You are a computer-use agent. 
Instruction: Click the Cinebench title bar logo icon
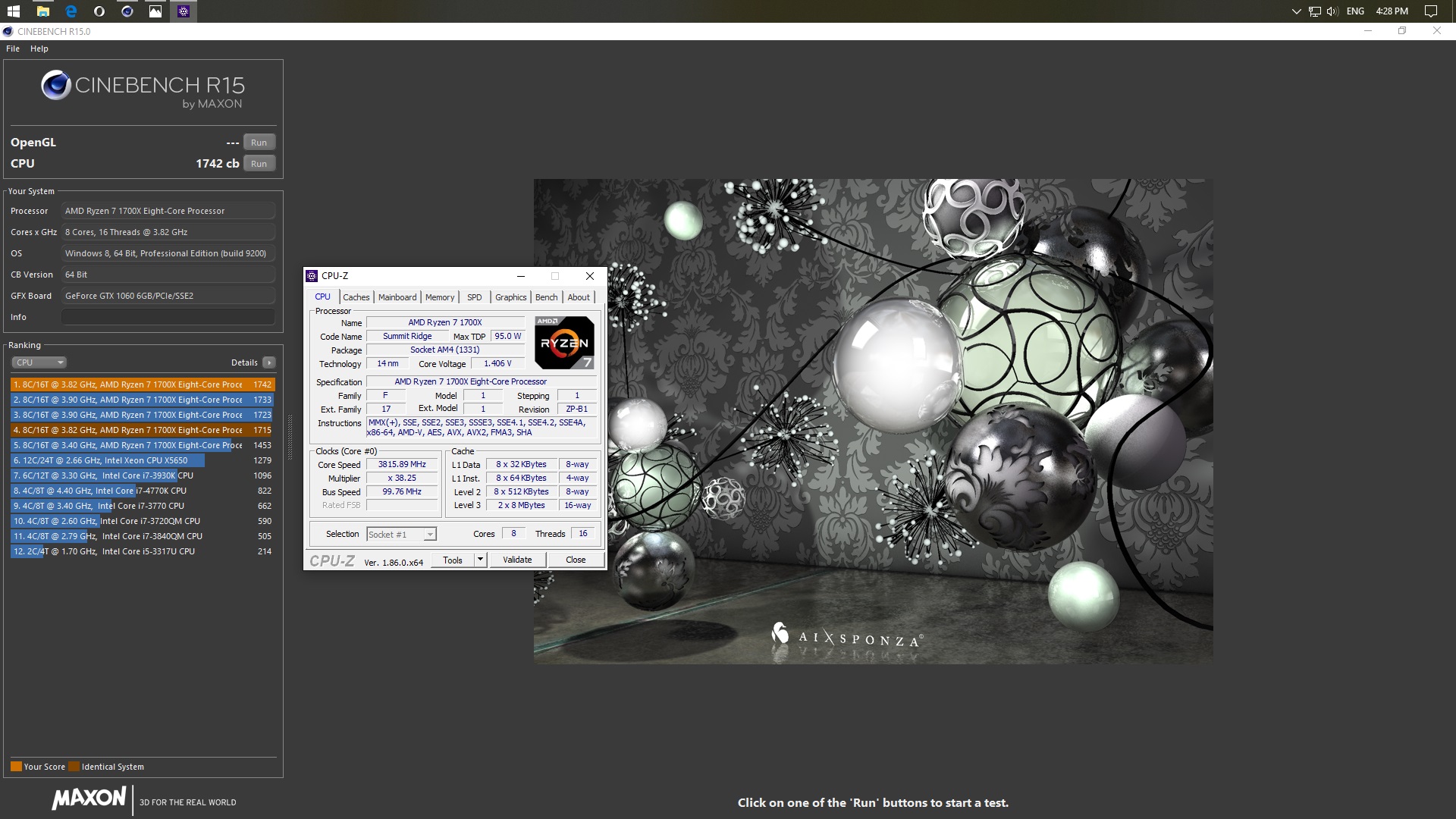point(8,32)
